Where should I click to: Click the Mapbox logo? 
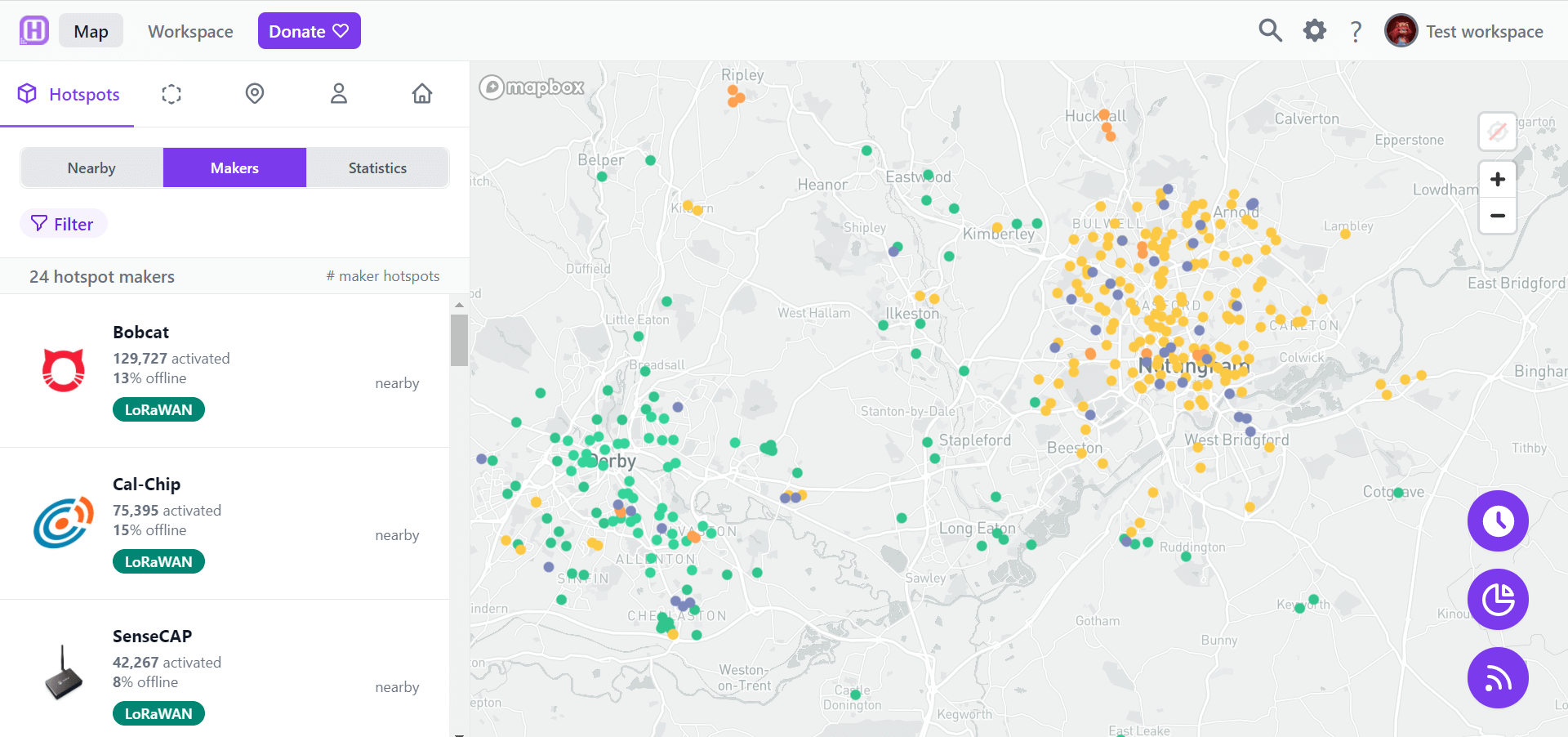click(x=532, y=87)
